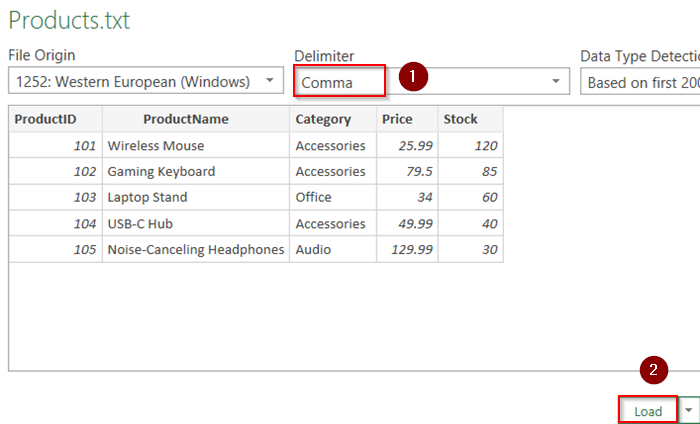Click the price 79.5 cell
Screen dimensions: 700x424
(407, 171)
